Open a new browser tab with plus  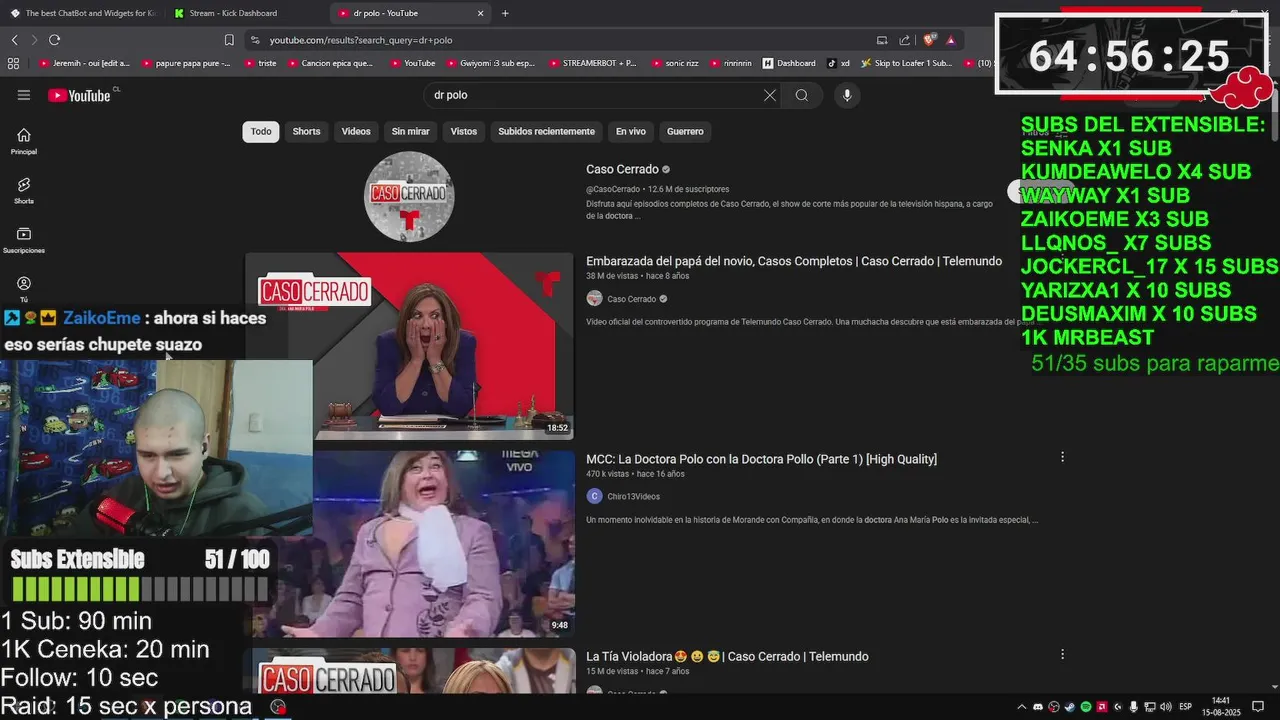click(505, 13)
